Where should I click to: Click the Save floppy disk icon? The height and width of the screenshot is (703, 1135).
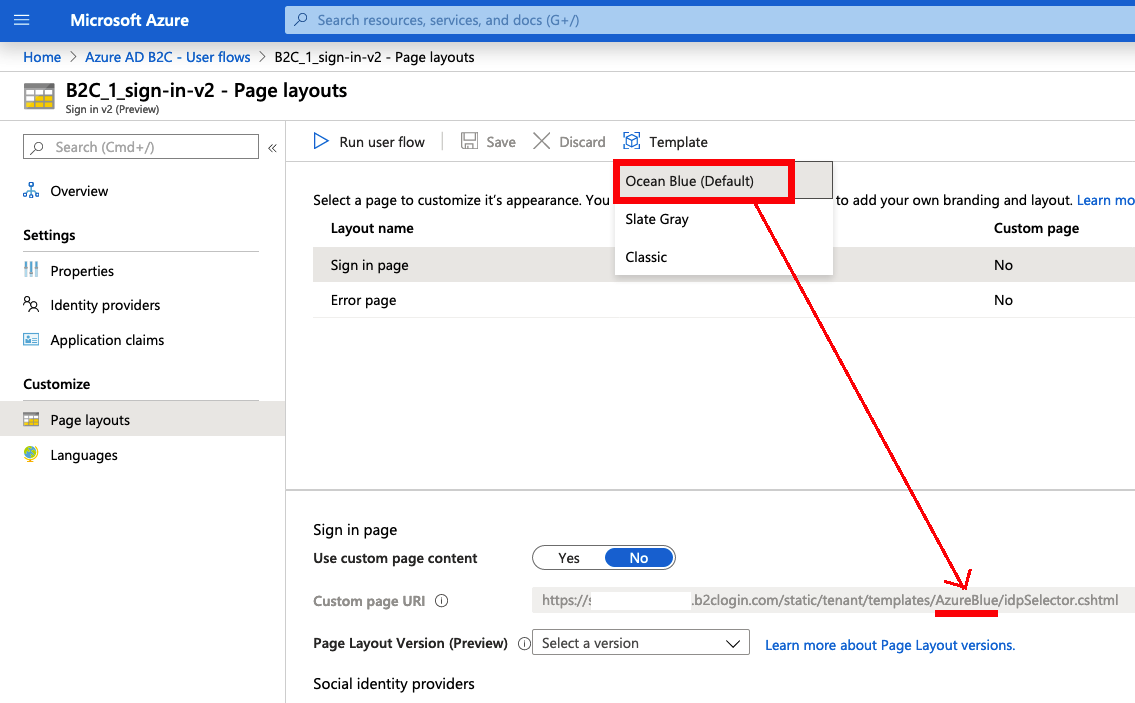tap(469, 141)
